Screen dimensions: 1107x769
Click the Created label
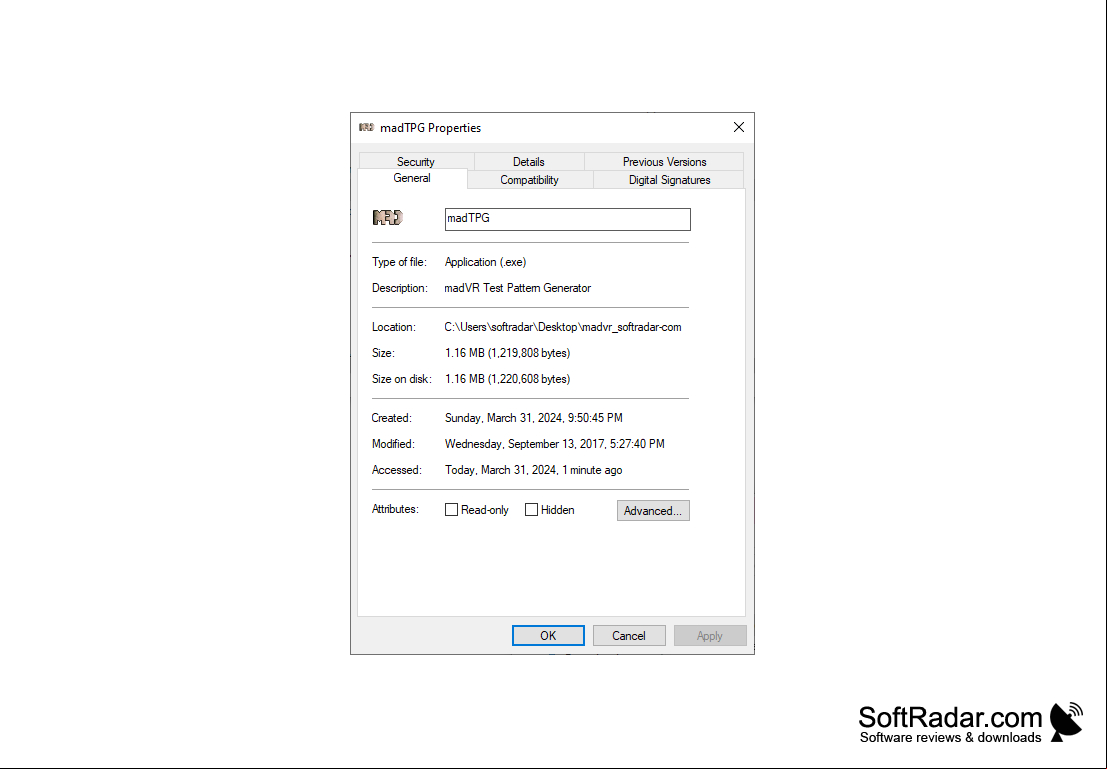pos(392,418)
